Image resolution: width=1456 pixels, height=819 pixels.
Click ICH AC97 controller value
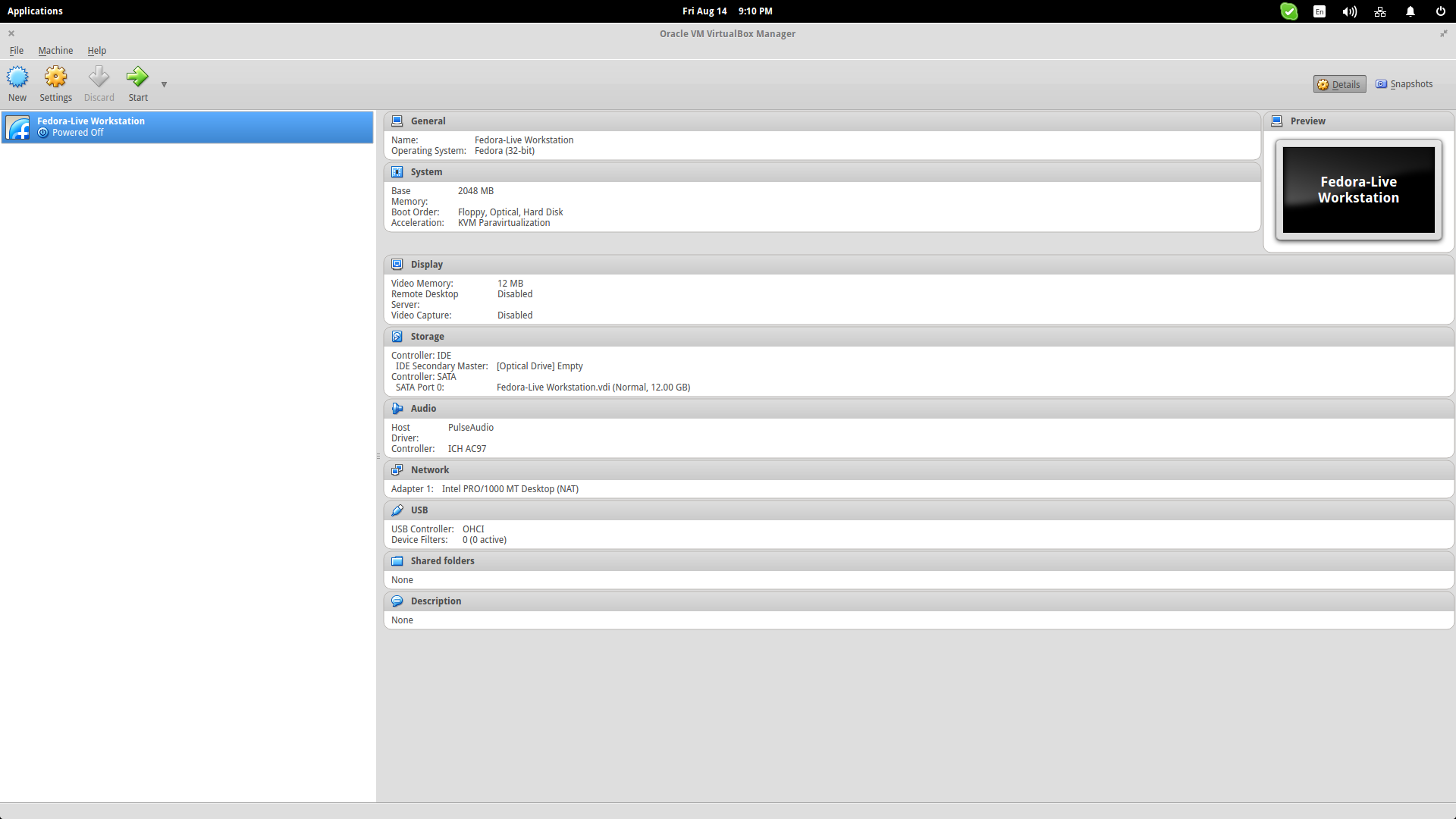pos(467,449)
